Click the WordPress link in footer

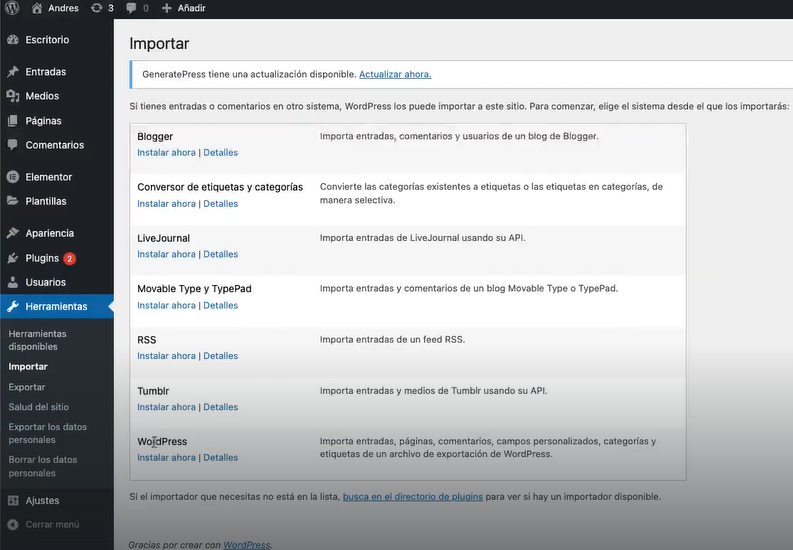247,545
